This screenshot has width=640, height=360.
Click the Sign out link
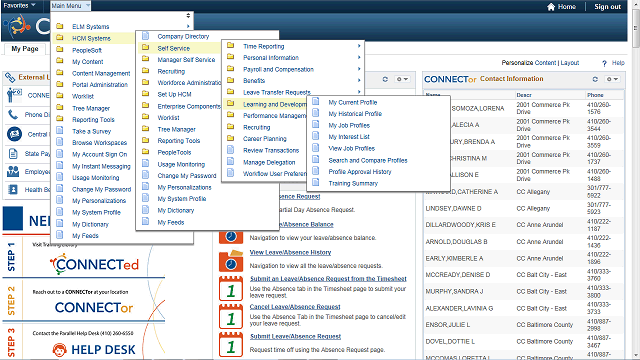607,7
